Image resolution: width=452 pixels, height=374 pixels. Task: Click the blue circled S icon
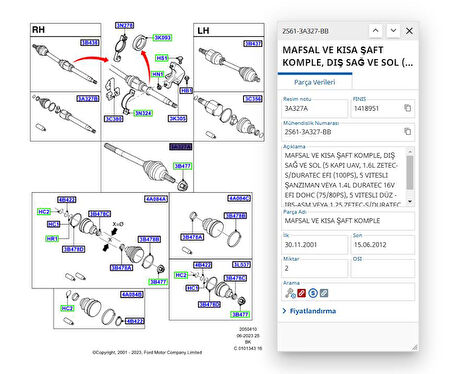[313, 293]
